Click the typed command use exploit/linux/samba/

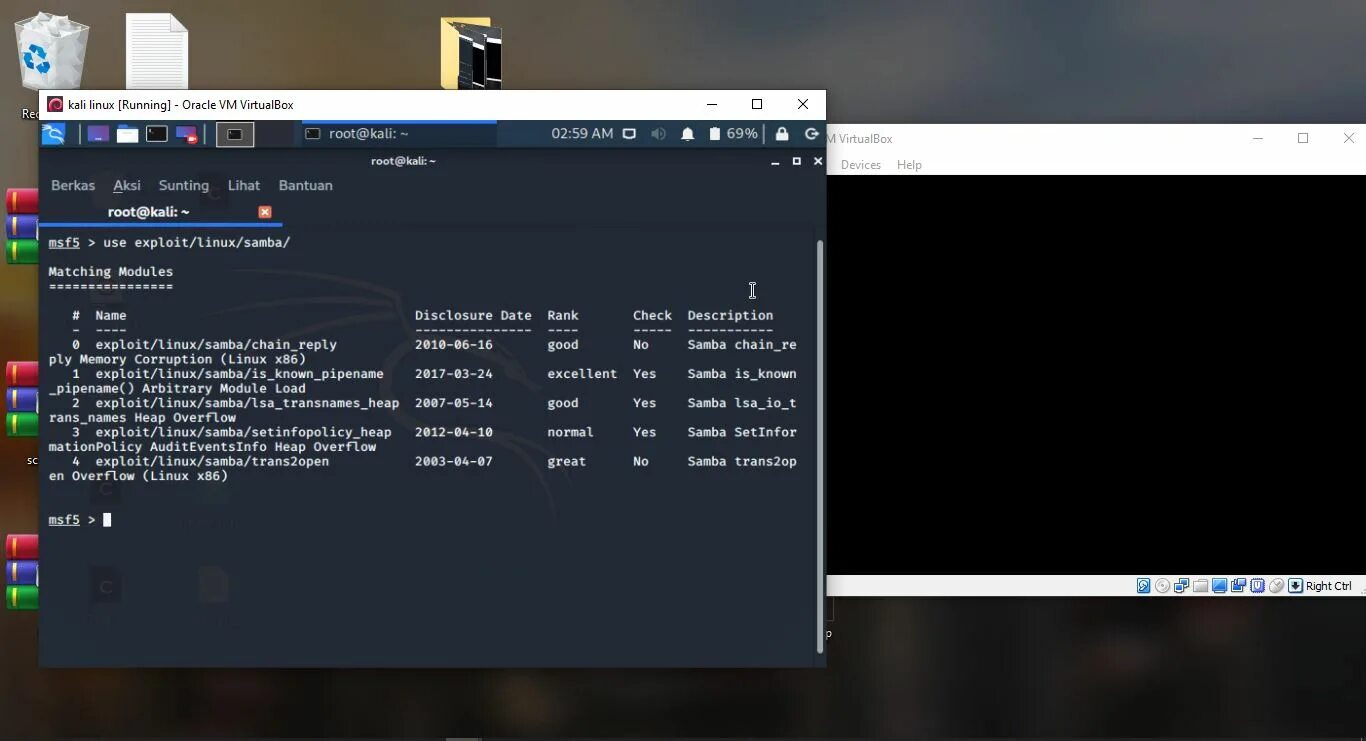196,242
